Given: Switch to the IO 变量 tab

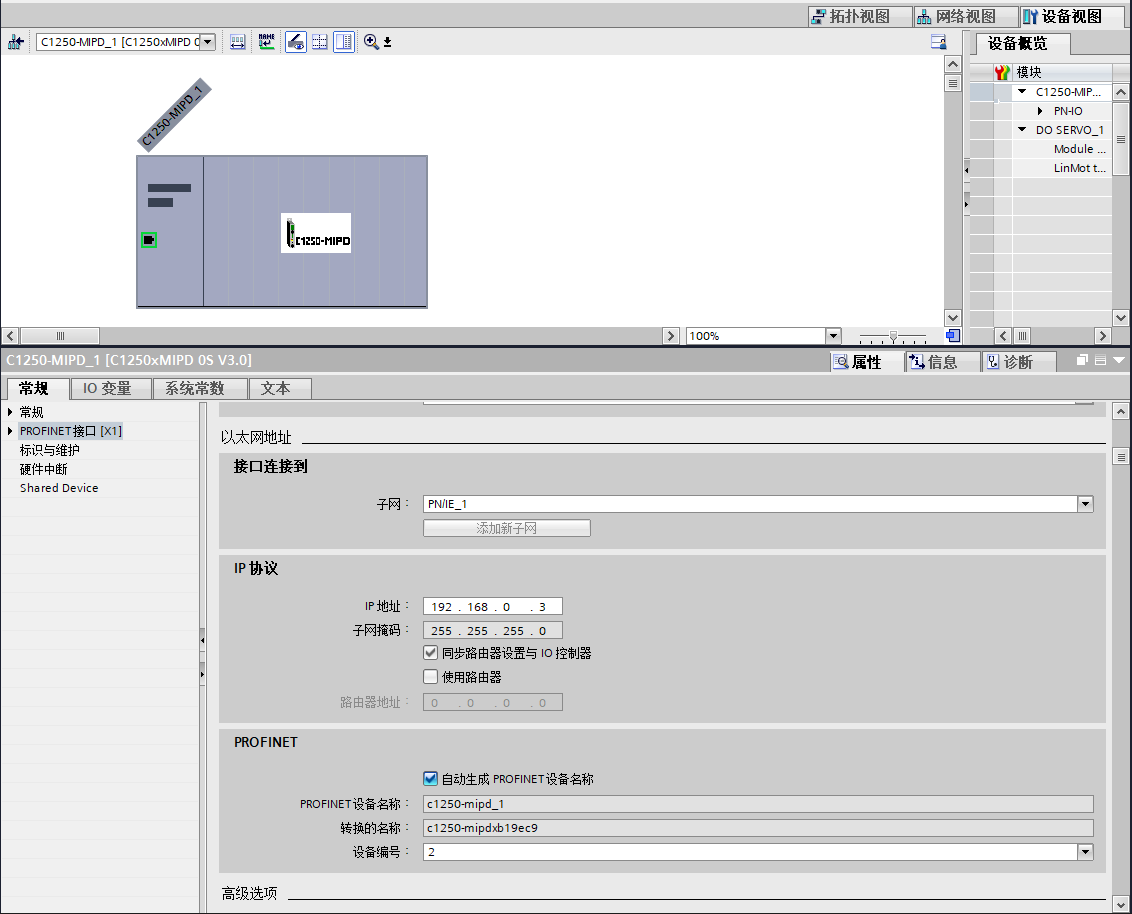Looking at the screenshot, I should [107, 389].
